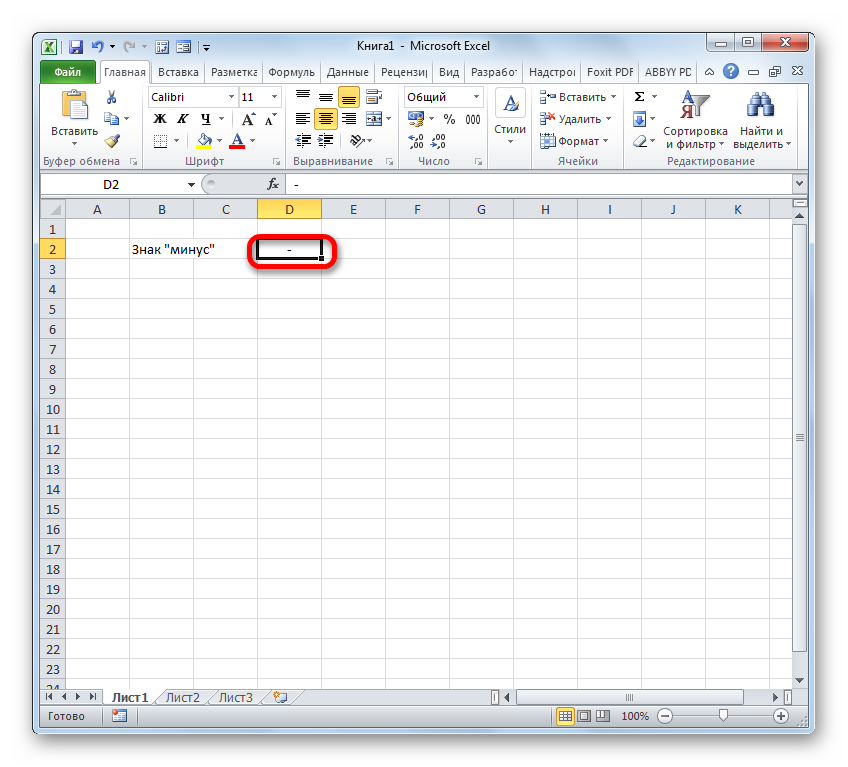Apply yellow fill color bucket
848x767 pixels.
pos(204,141)
